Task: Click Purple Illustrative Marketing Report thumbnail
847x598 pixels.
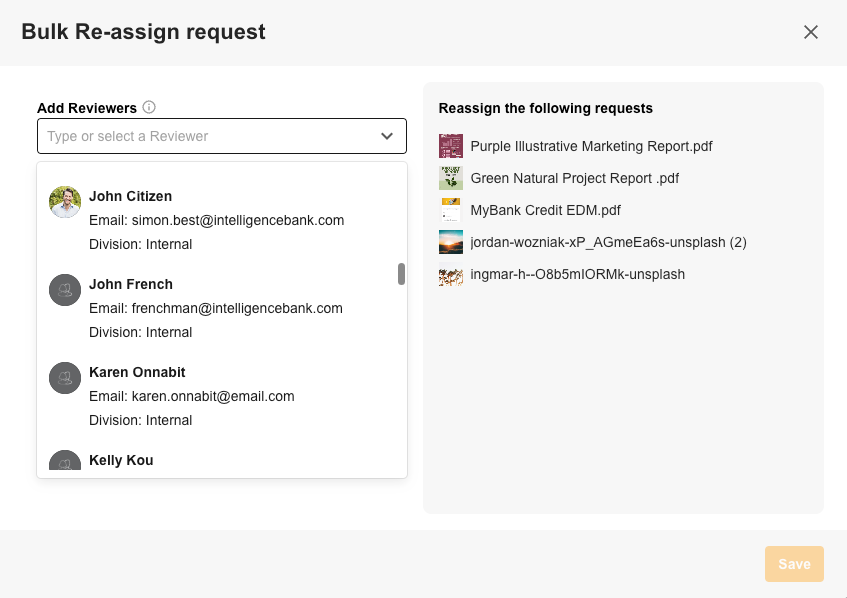Action: (451, 146)
